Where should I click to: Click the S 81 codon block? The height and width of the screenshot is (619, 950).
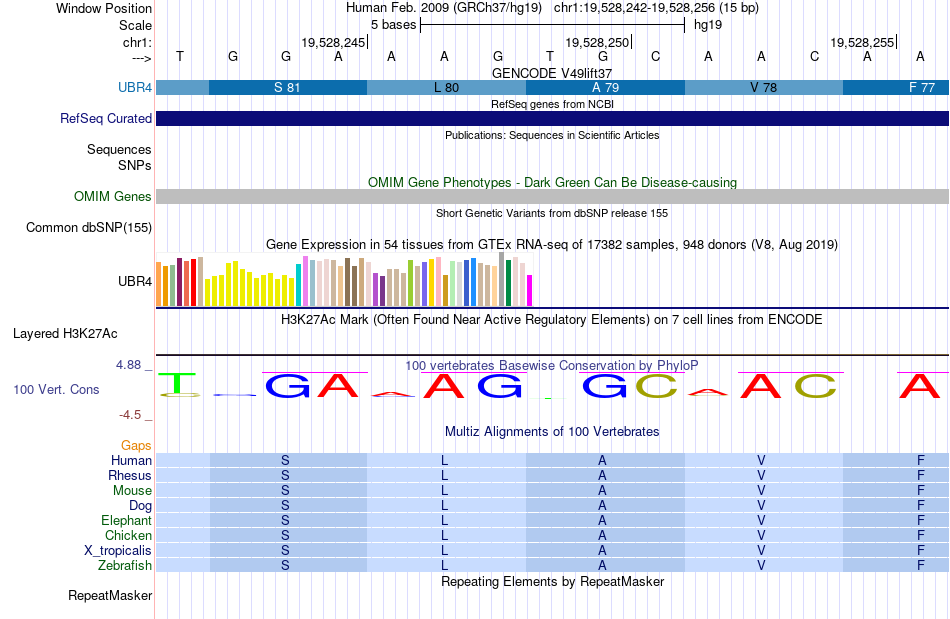point(288,87)
